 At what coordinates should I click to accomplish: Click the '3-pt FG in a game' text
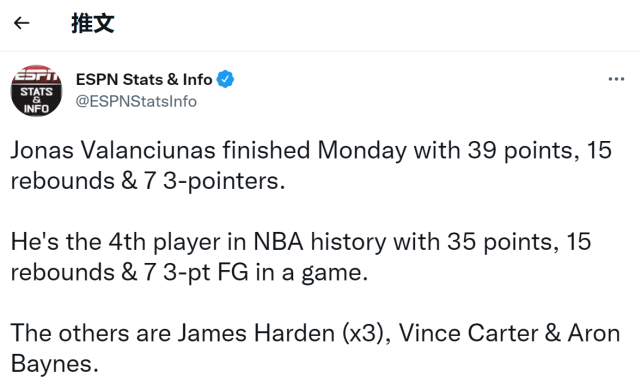265,273
